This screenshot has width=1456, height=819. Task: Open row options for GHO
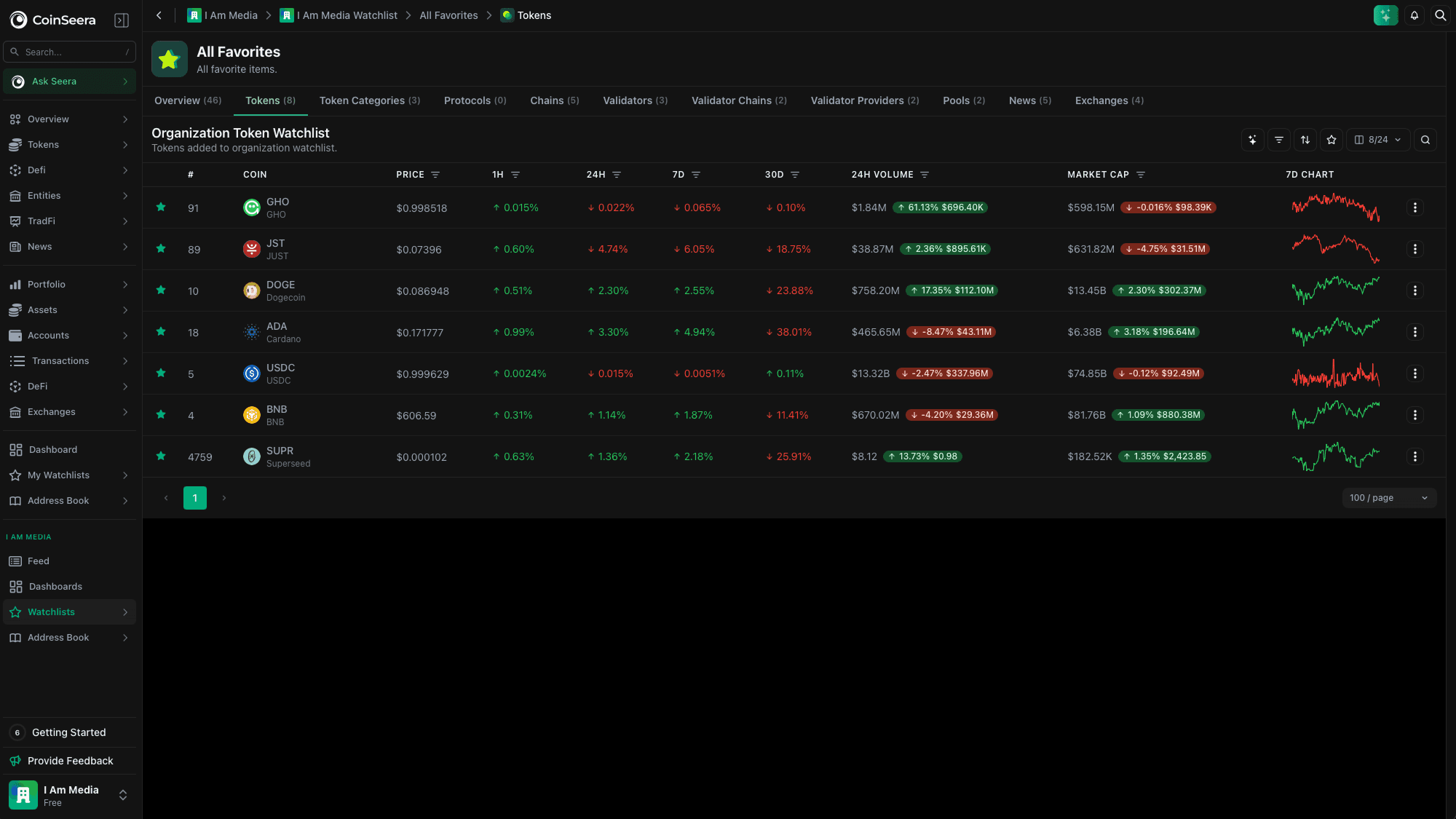[1415, 207]
